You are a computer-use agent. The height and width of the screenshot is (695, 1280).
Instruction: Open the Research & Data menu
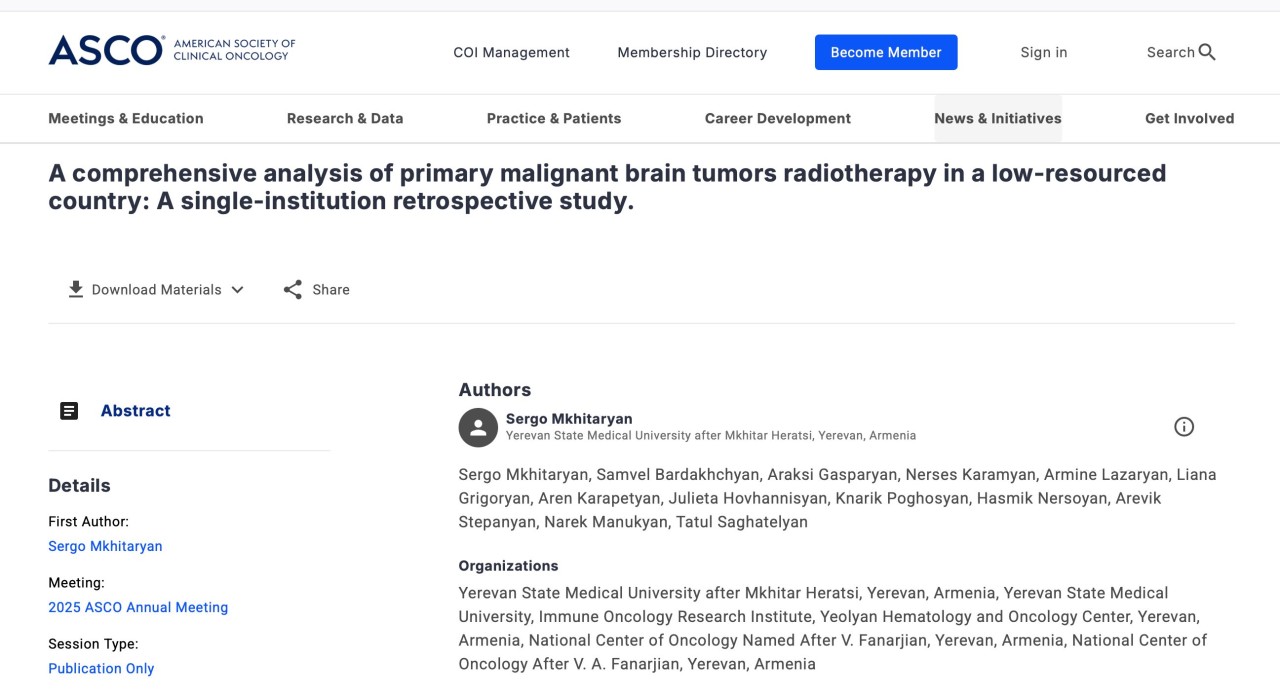tap(345, 118)
